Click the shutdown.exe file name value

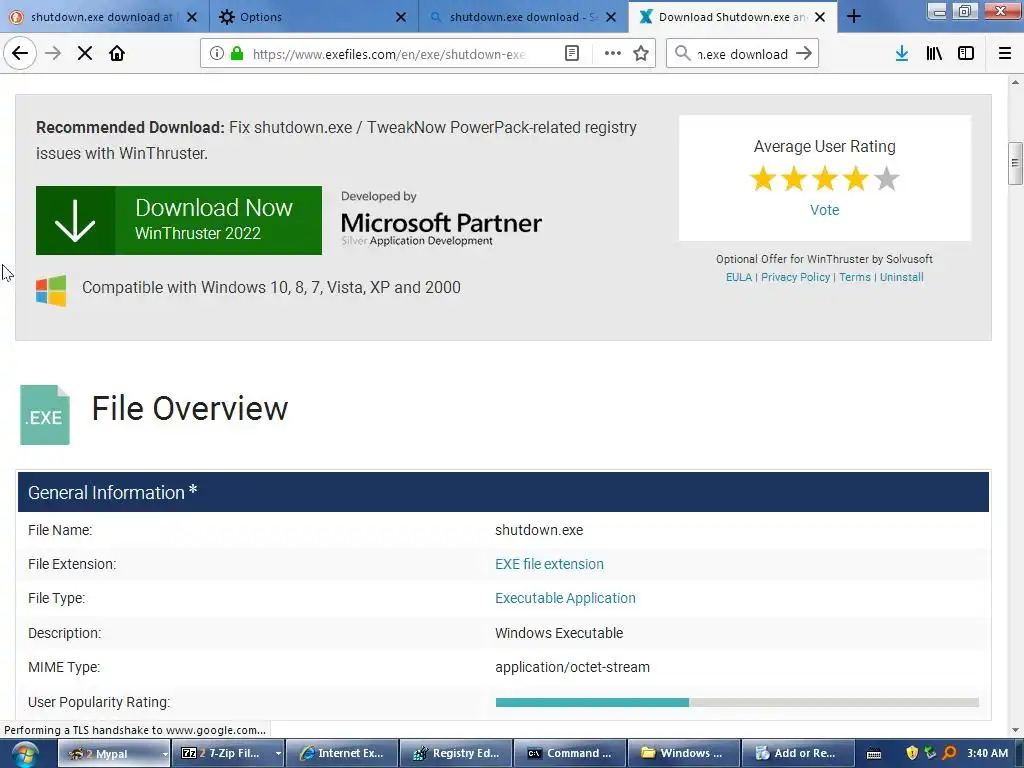tap(539, 530)
